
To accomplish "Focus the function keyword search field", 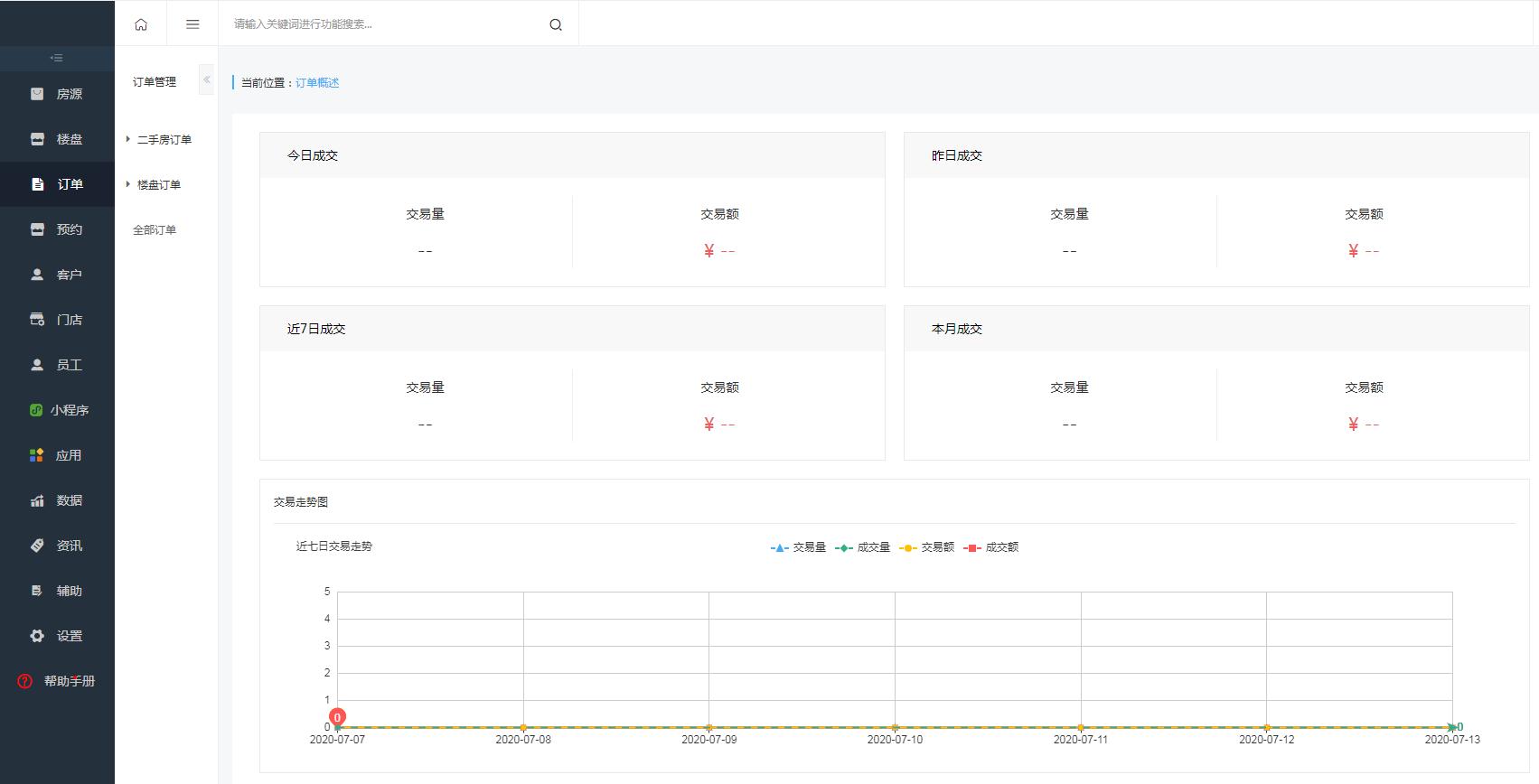I will pos(384,24).
